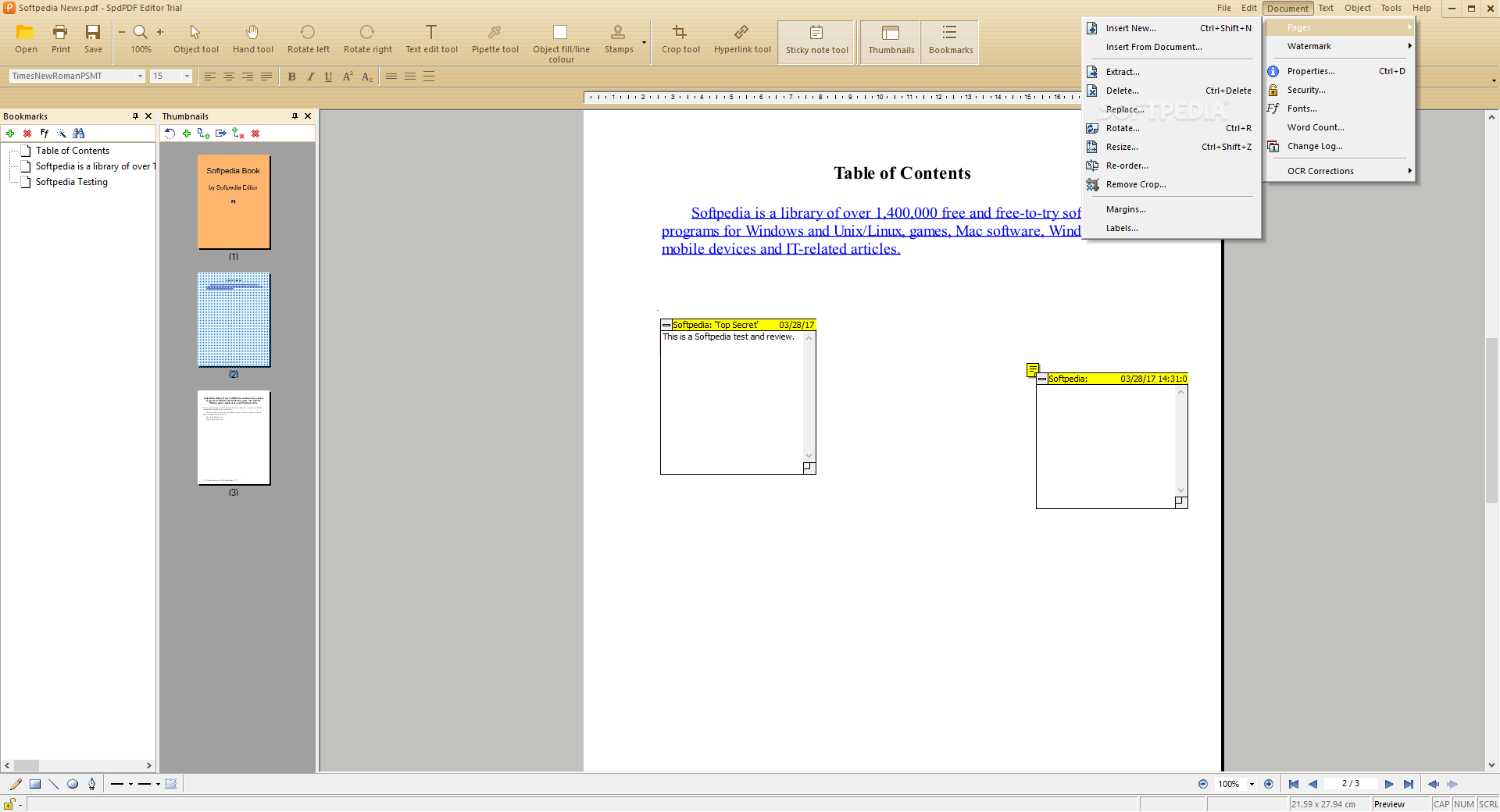Expand the OCR Corrections submenu
Image resolution: width=1500 pixels, height=812 pixels.
click(1340, 171)
